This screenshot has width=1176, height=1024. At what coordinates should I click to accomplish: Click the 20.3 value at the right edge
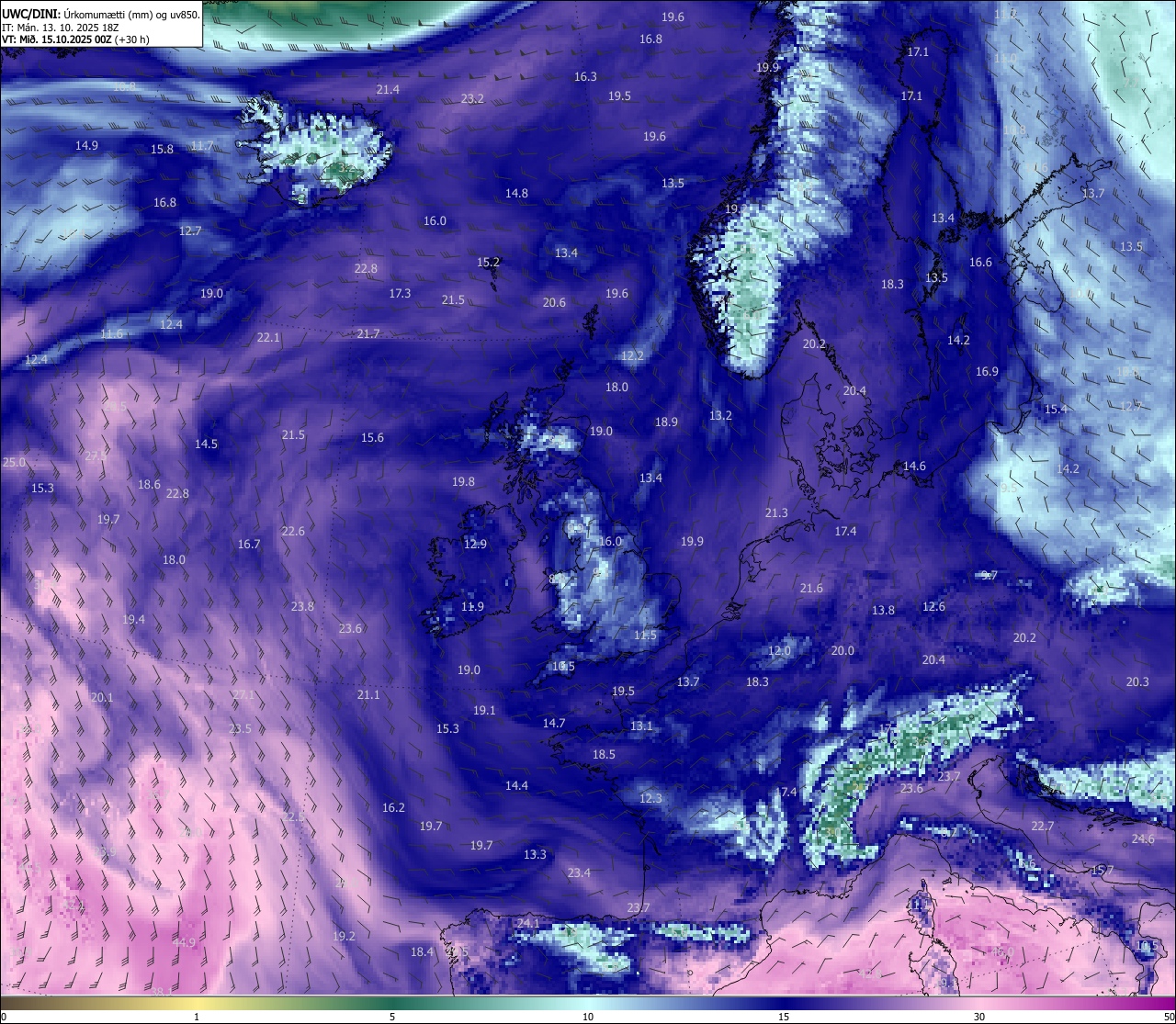click(1137, 681)
